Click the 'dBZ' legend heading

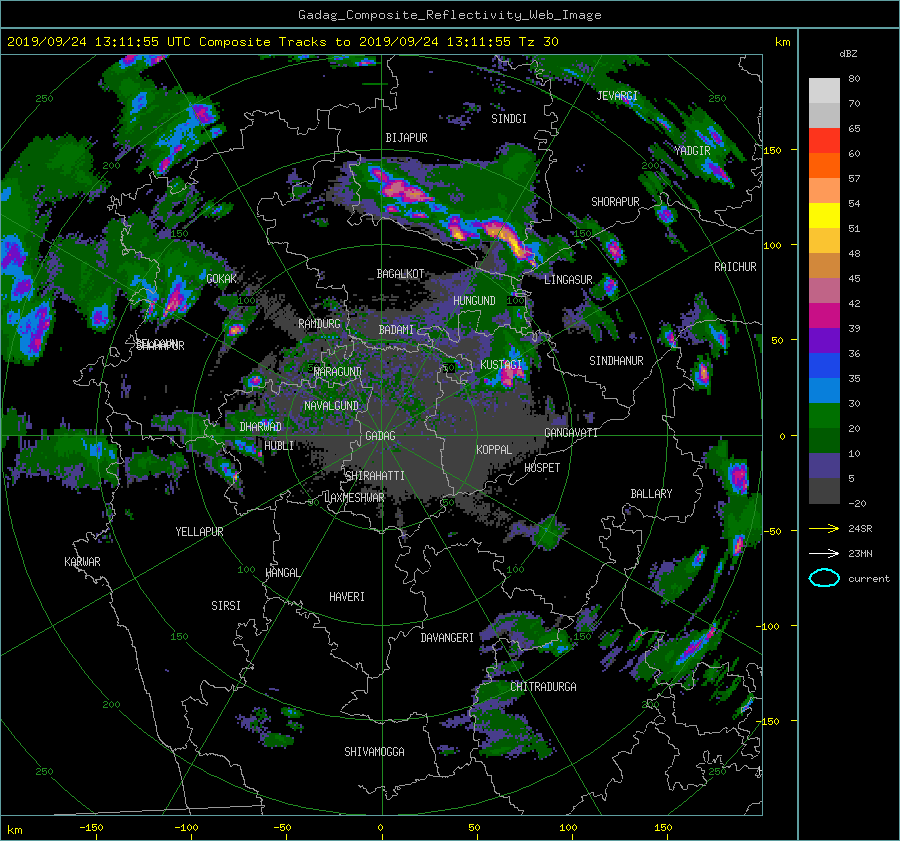[x=848, y=54]
